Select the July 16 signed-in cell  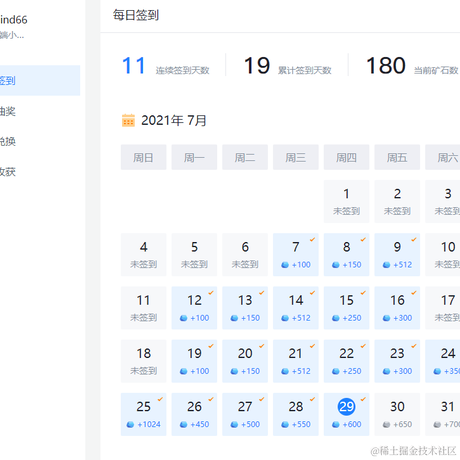pos(397,308)
